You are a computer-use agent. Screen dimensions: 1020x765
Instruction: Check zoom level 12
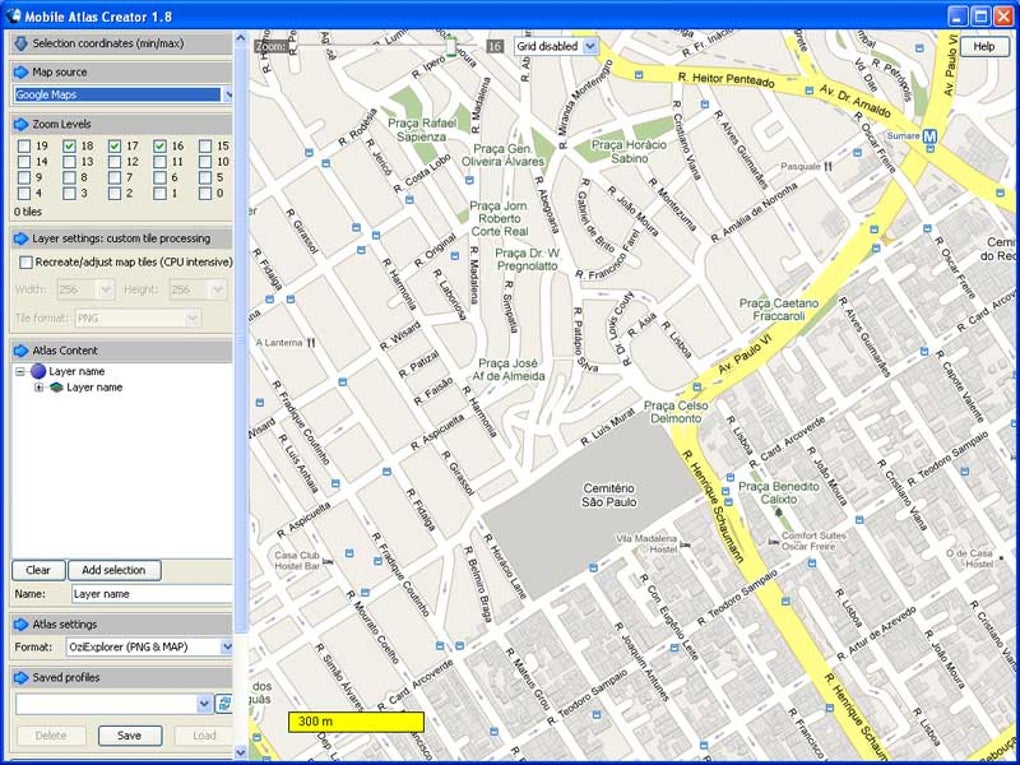115,162
